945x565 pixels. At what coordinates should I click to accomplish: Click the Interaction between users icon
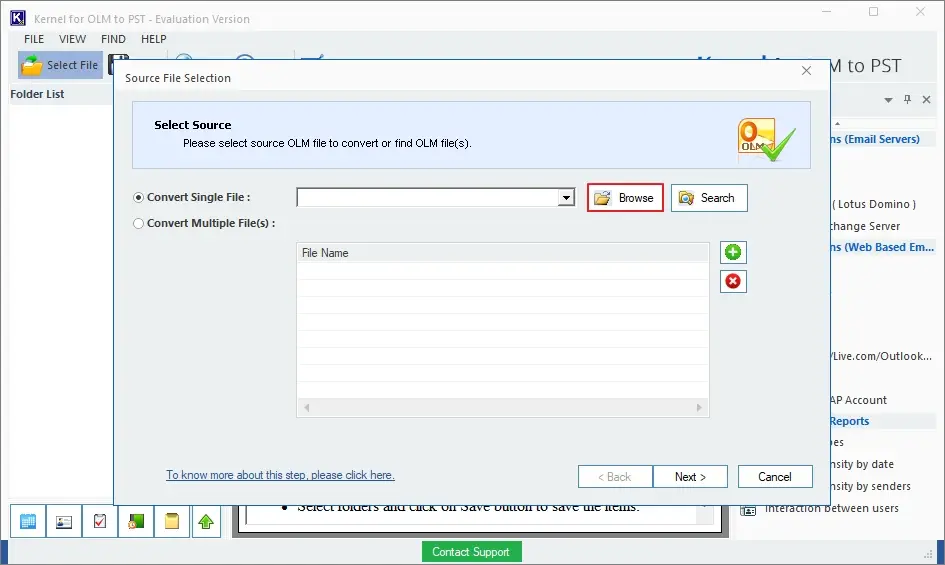pyautogui.click(x=748, y=510)
